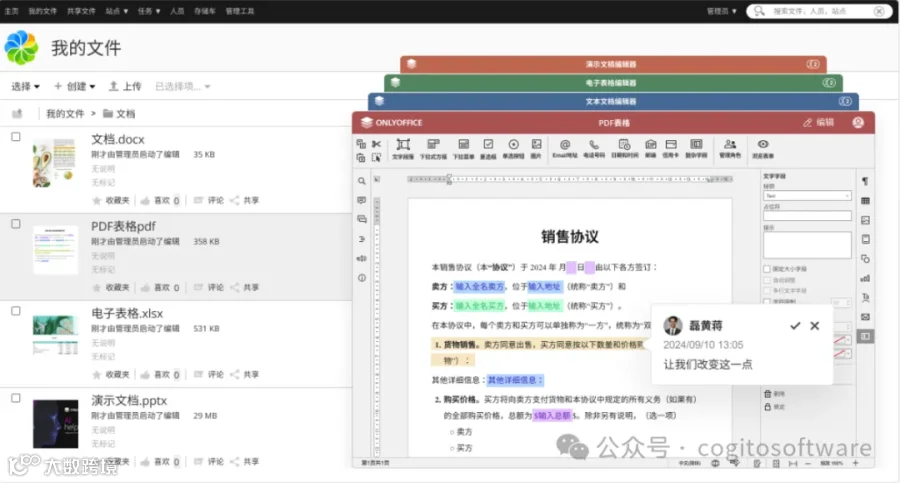This screenshot has height=483, width=900.
Task: Open chart settings in right sidebar
Action: [x=865, y=279]
